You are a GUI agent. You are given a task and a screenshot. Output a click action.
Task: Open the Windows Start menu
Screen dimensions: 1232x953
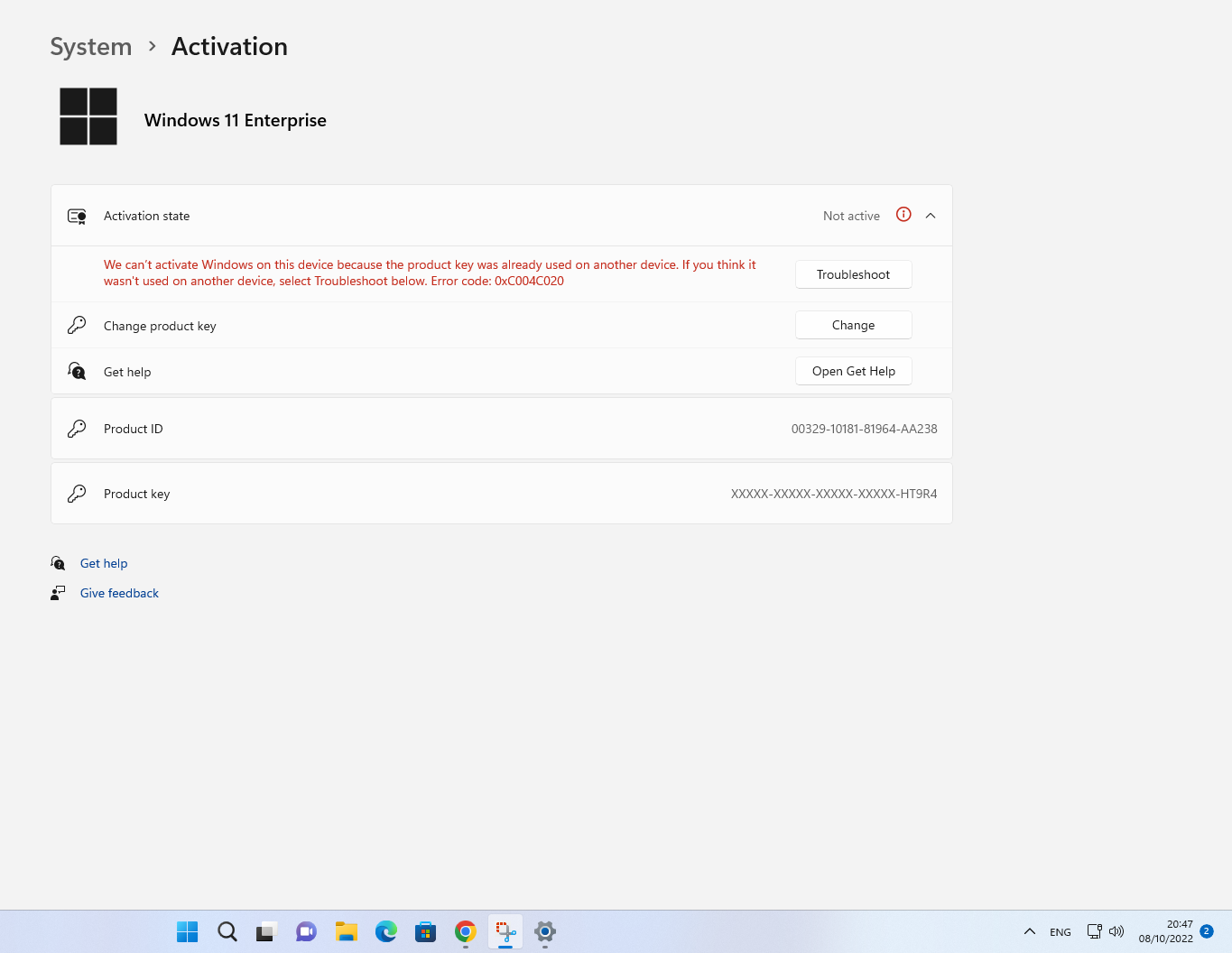pos(188,932)
